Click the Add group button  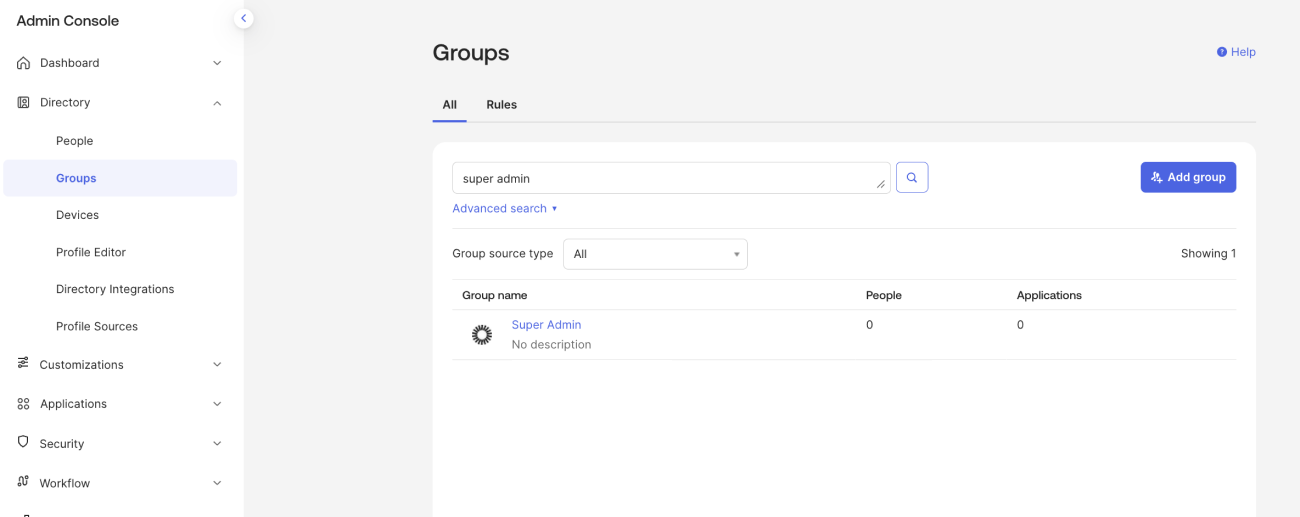click(x=1188, y=177)
